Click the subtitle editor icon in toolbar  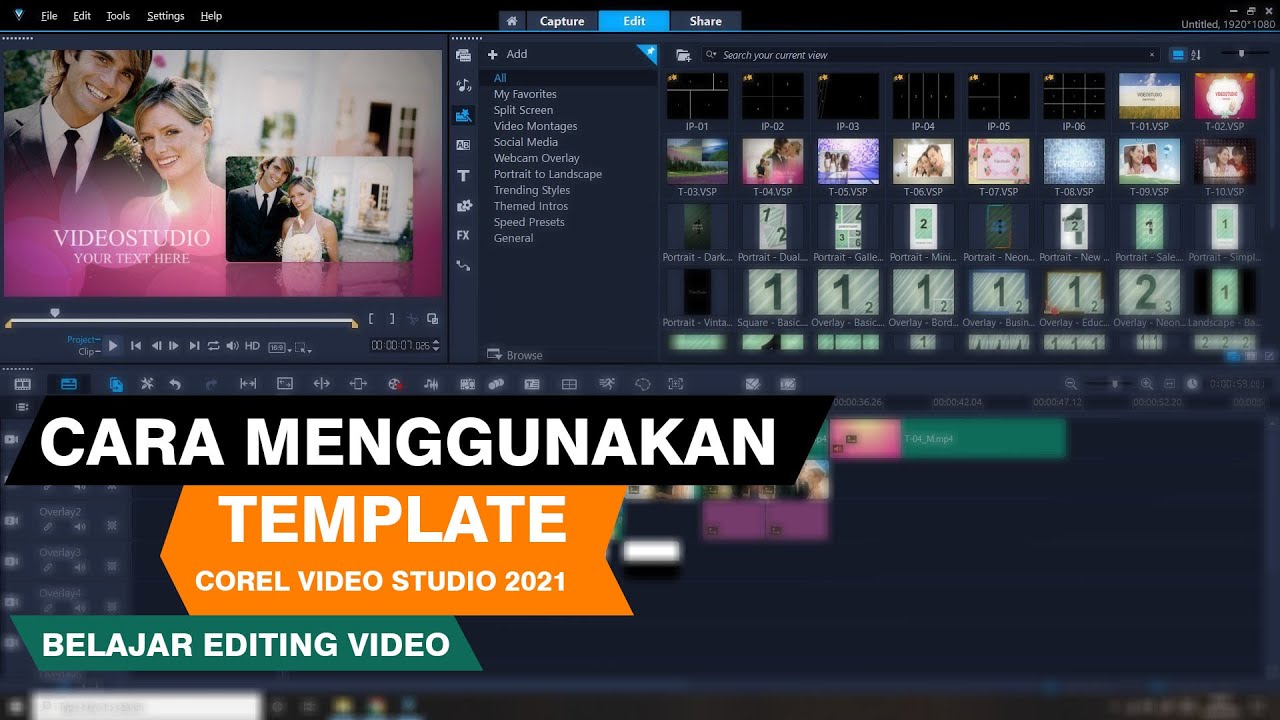(532, 384)
